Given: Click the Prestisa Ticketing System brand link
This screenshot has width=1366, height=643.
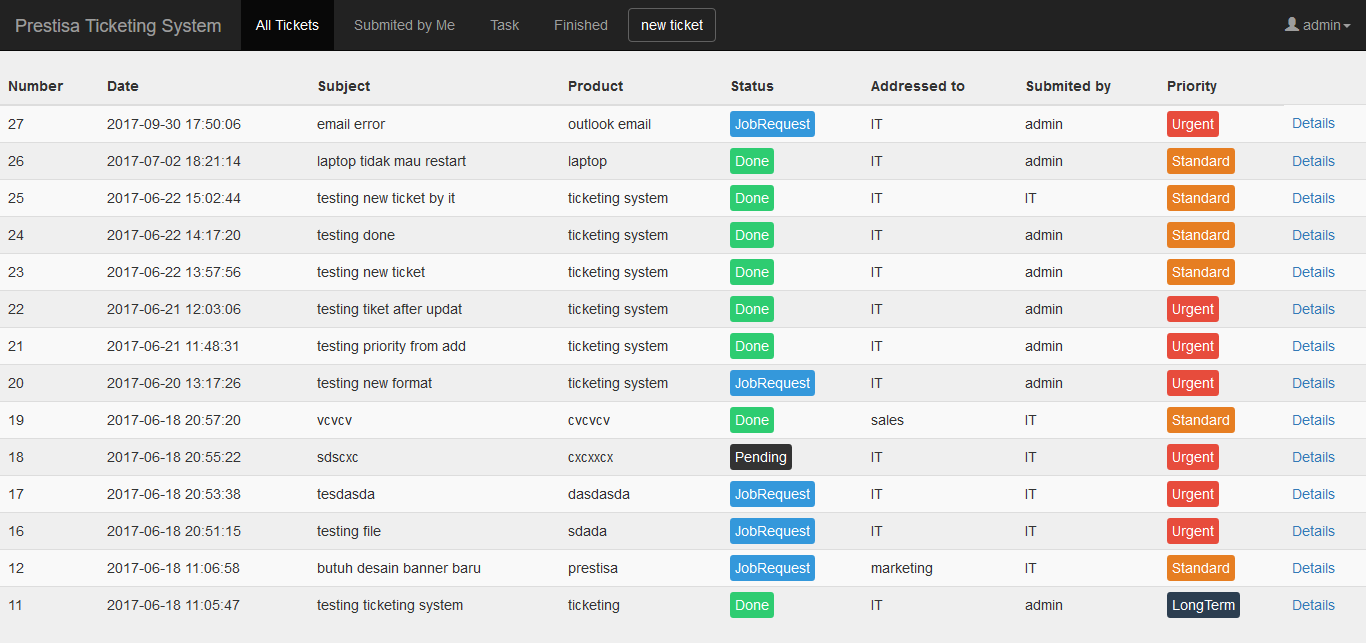Looking at the screenshot, I should [118, 25].
